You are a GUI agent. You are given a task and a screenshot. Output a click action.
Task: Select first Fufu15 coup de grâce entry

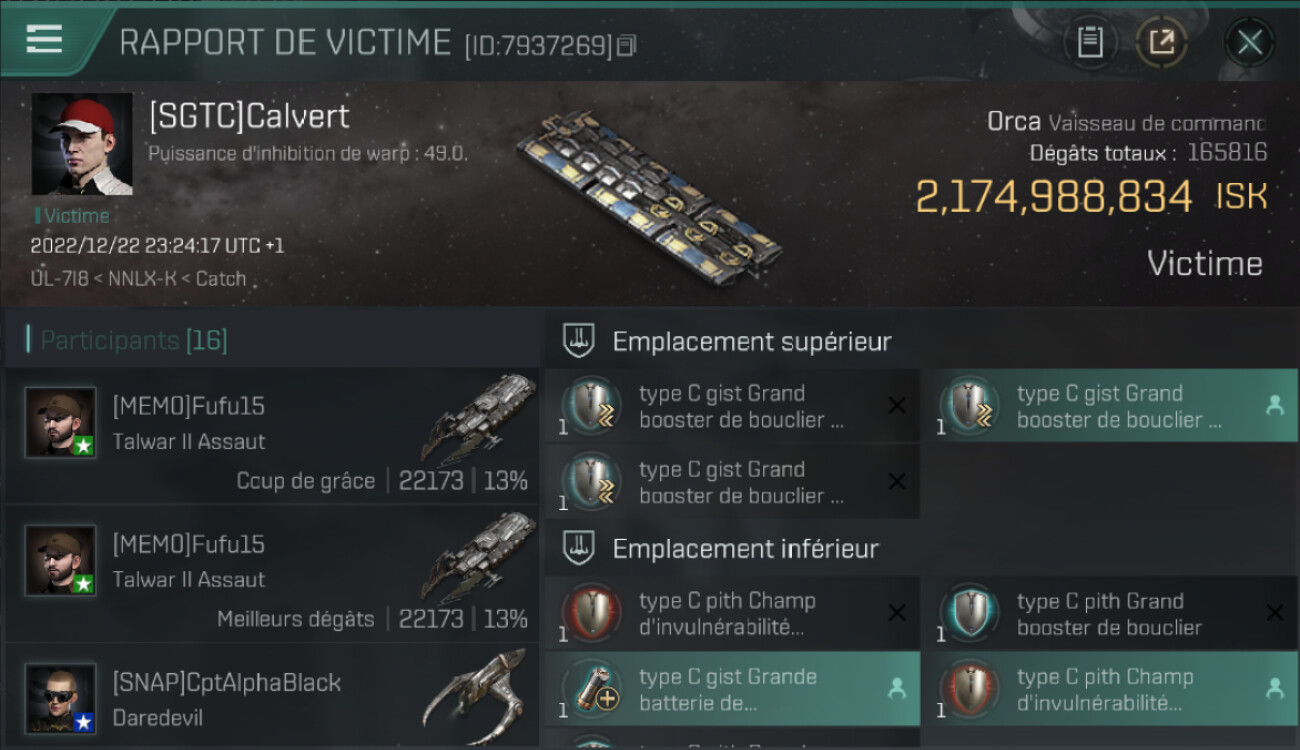[272, 435]
